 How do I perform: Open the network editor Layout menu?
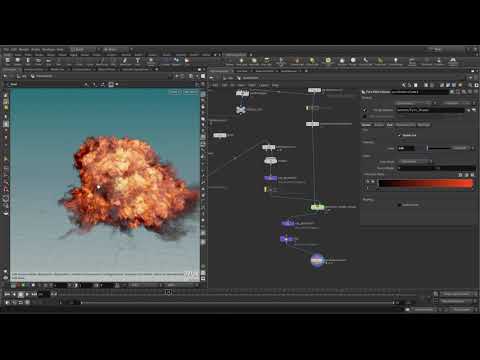pyautogui.click(x=264, y=85)
